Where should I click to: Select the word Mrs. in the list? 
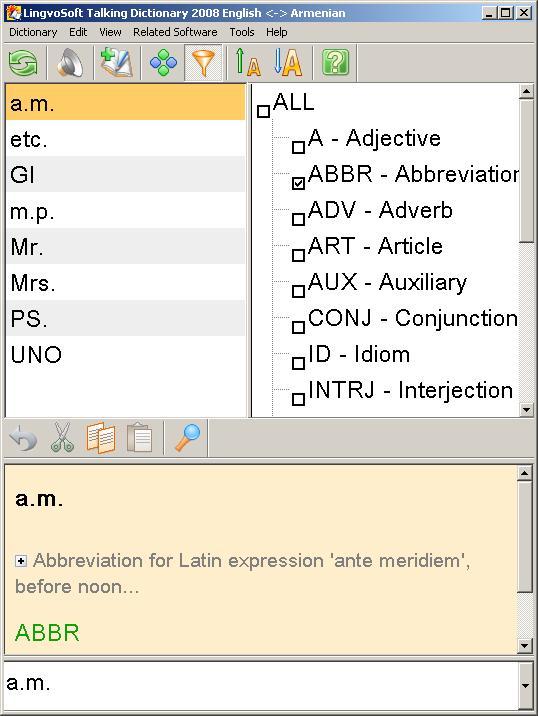(126, 283)
